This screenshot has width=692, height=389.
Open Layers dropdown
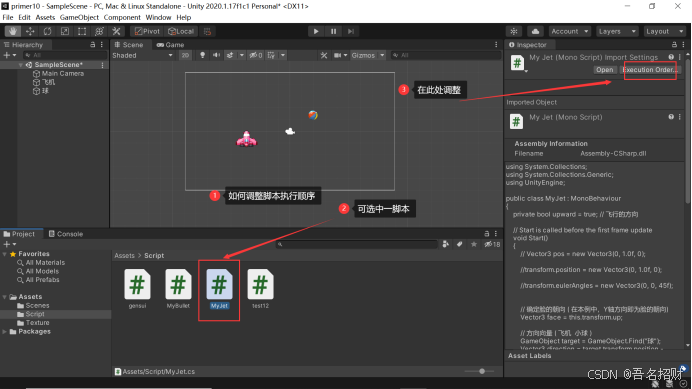(x=617, y=31)
